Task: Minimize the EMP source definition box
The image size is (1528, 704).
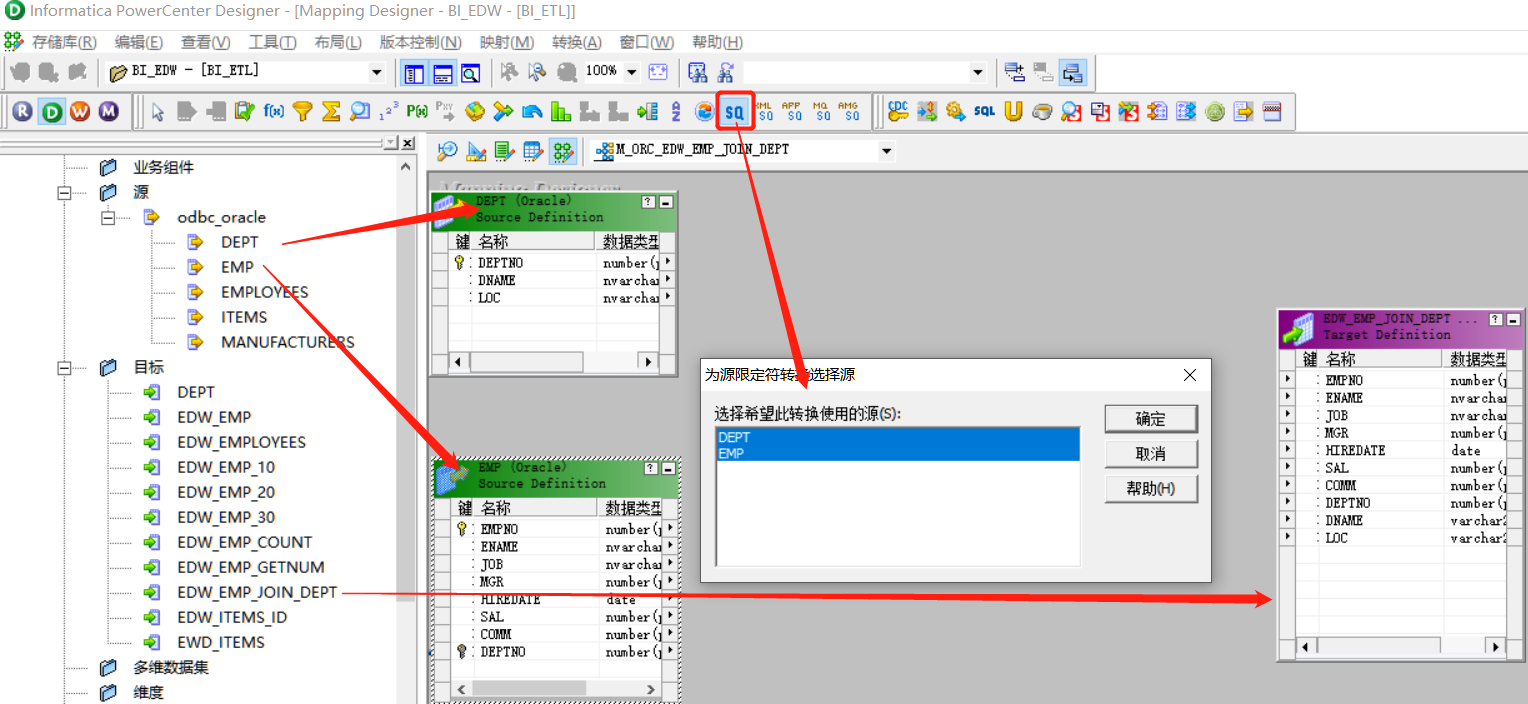Action: [668, 467]
